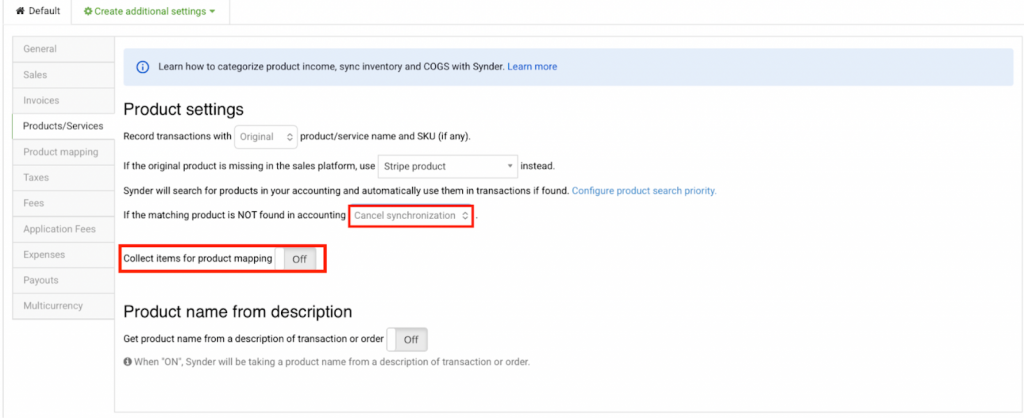
Task: Click the info icon in blue banner
Action: (142, 67)
